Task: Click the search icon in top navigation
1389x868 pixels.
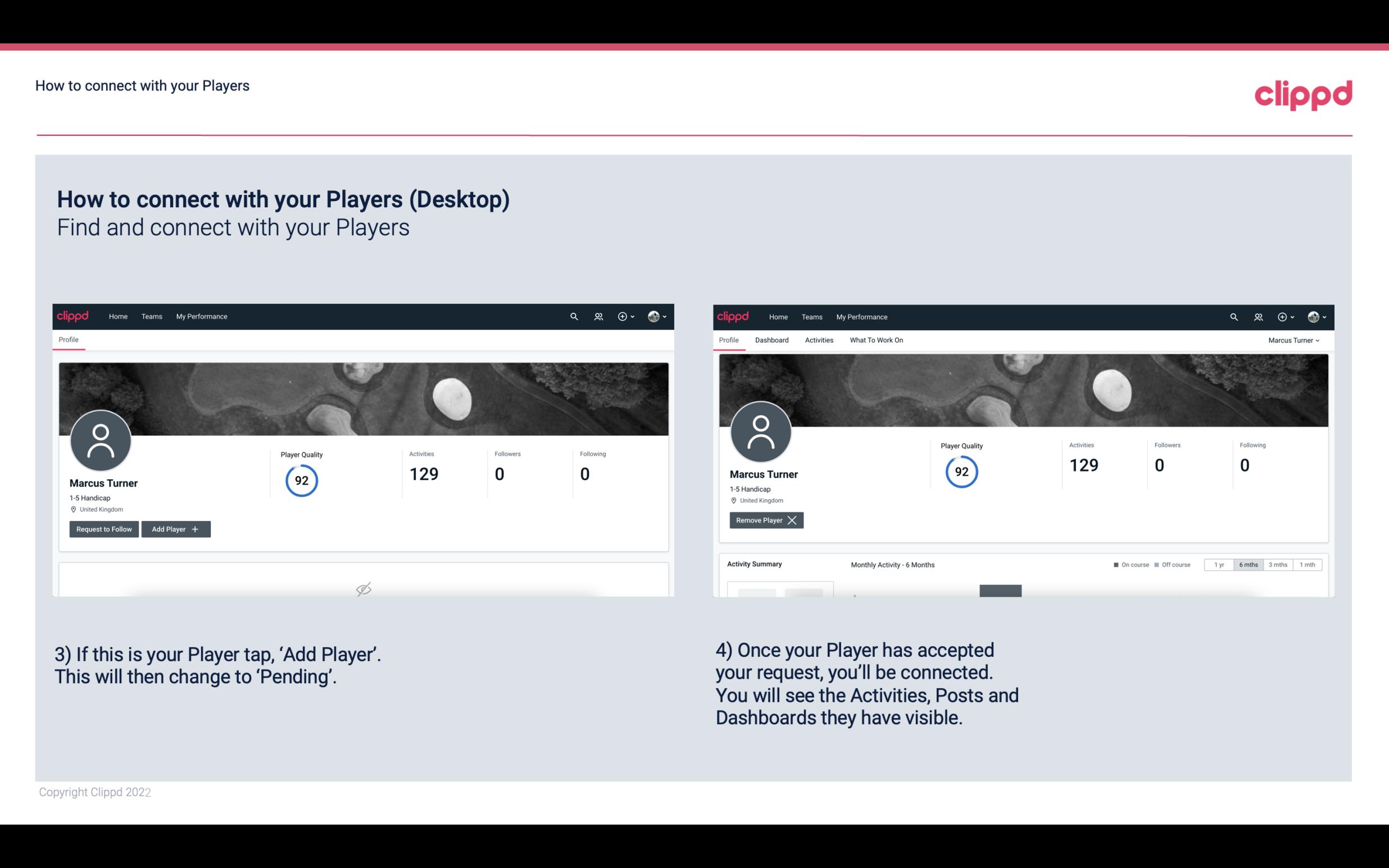Action: [573, 316]
